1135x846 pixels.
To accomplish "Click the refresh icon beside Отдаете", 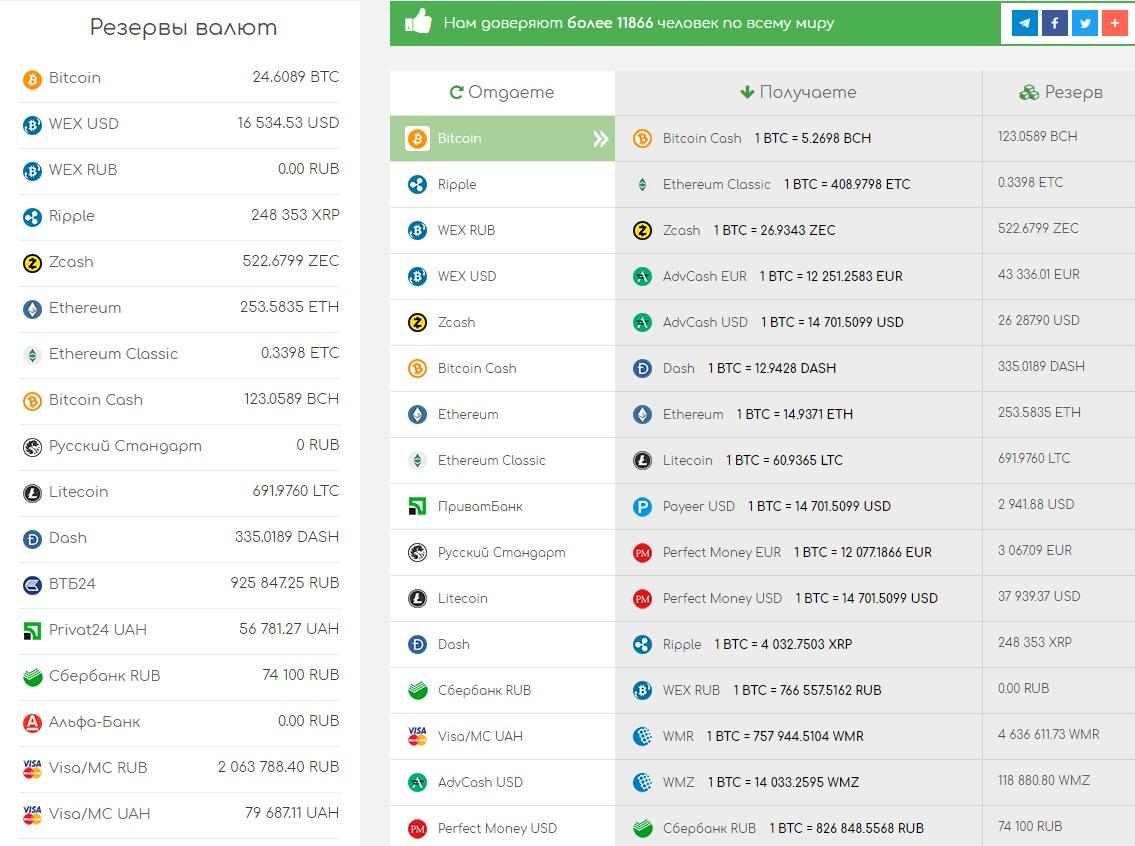I will [456, 92].
